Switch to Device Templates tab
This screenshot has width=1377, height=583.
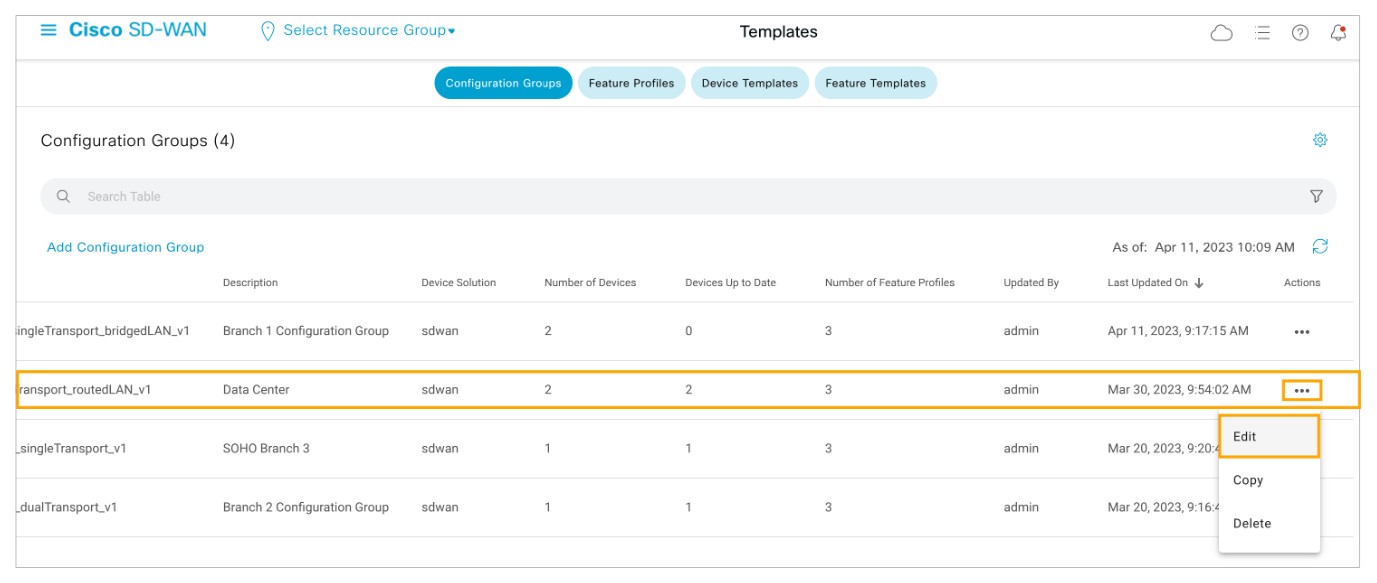749,83
